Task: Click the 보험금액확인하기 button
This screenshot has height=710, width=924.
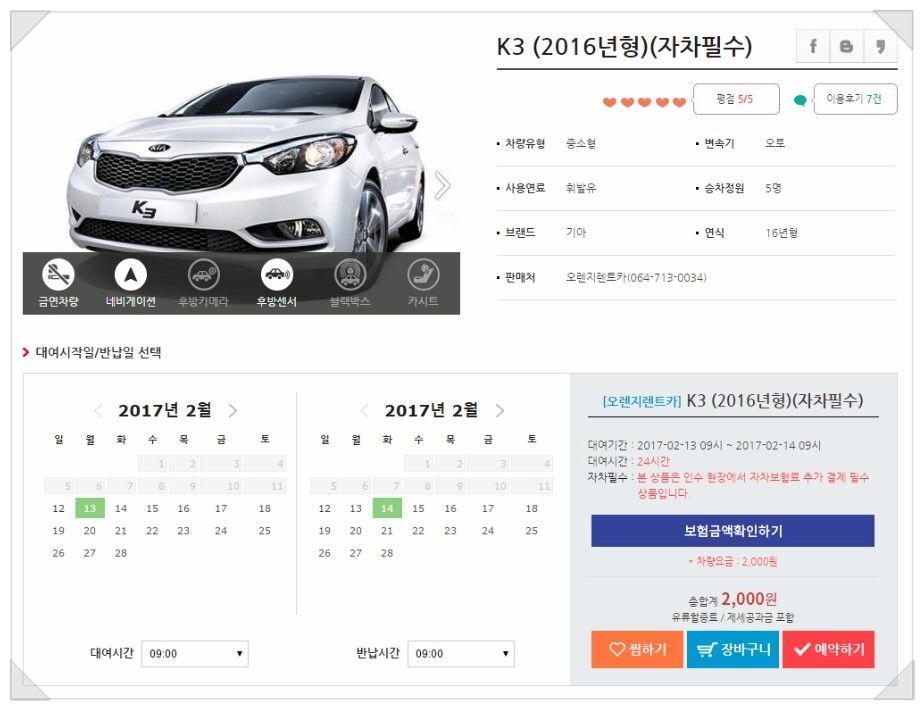Action: [732, 530]
